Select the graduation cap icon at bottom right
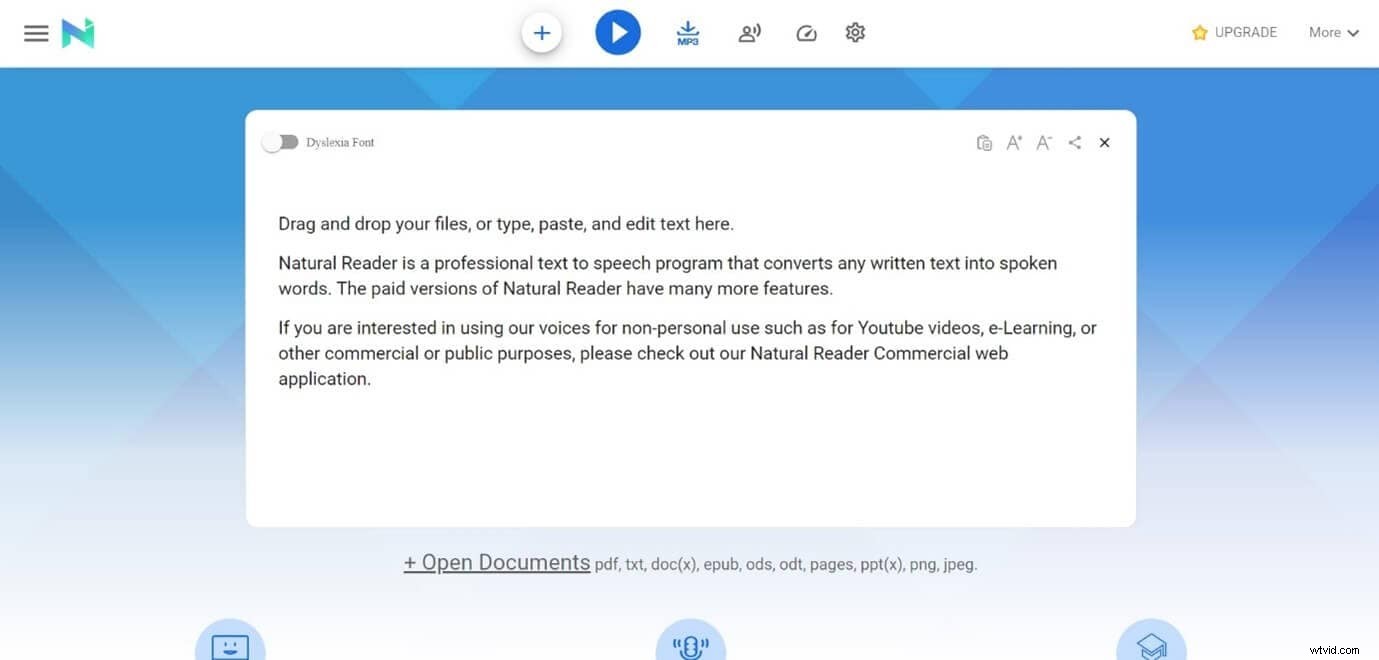The width and height of the screenshot is (1379, 660). pyautogui.click(x=1151, y=645)
